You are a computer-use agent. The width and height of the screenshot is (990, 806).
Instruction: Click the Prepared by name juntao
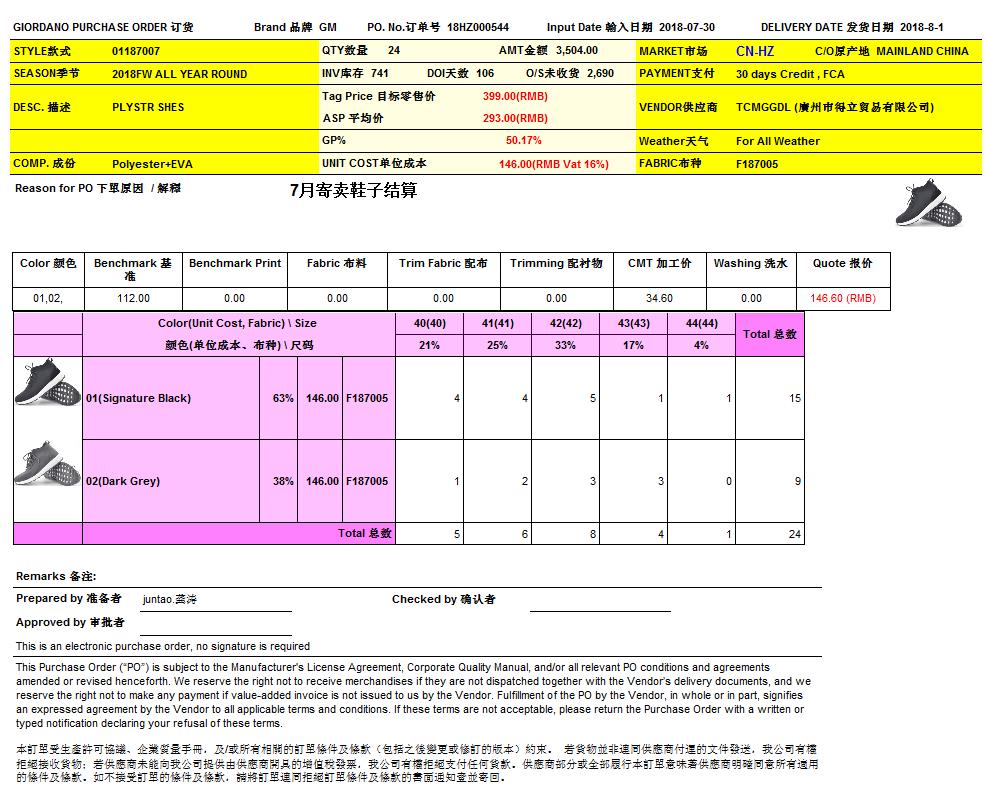[170, 599]
